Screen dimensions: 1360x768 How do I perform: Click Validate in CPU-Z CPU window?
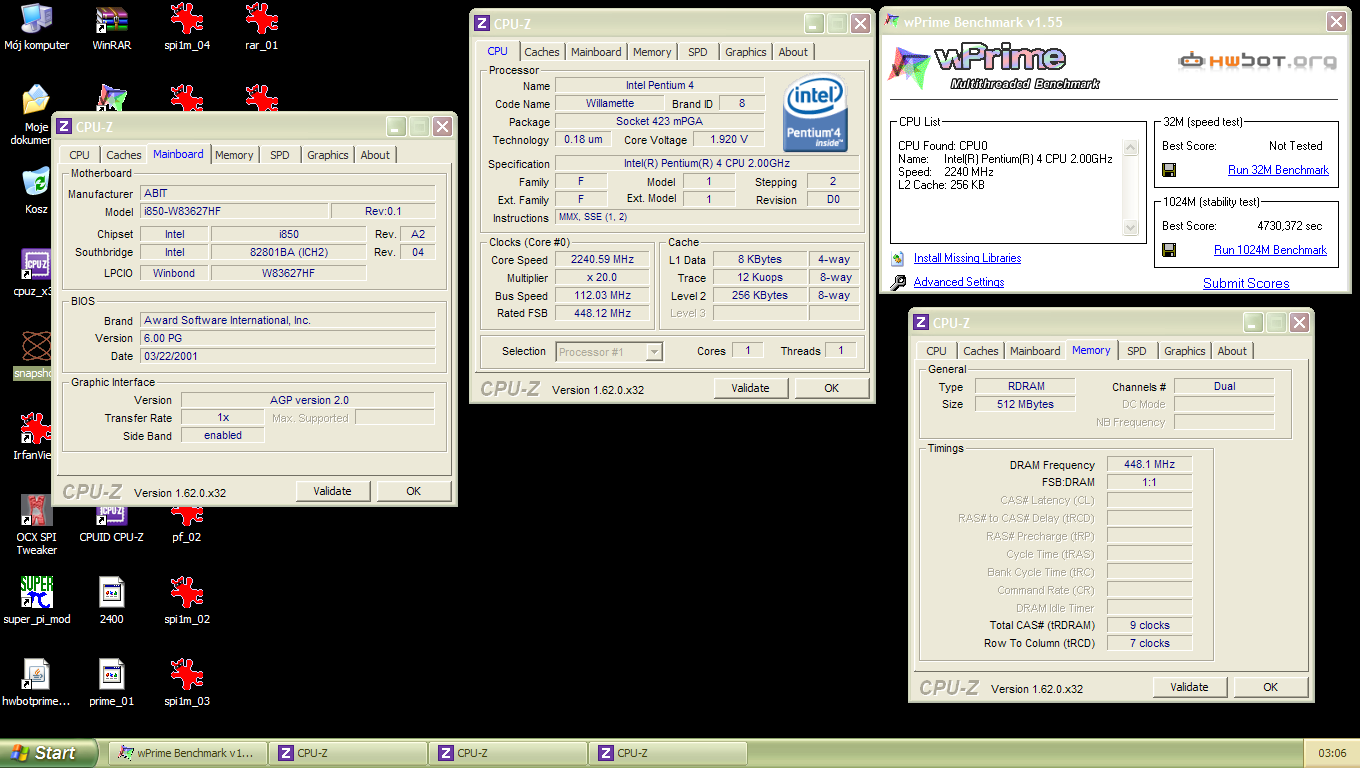(x=751, y=388)
